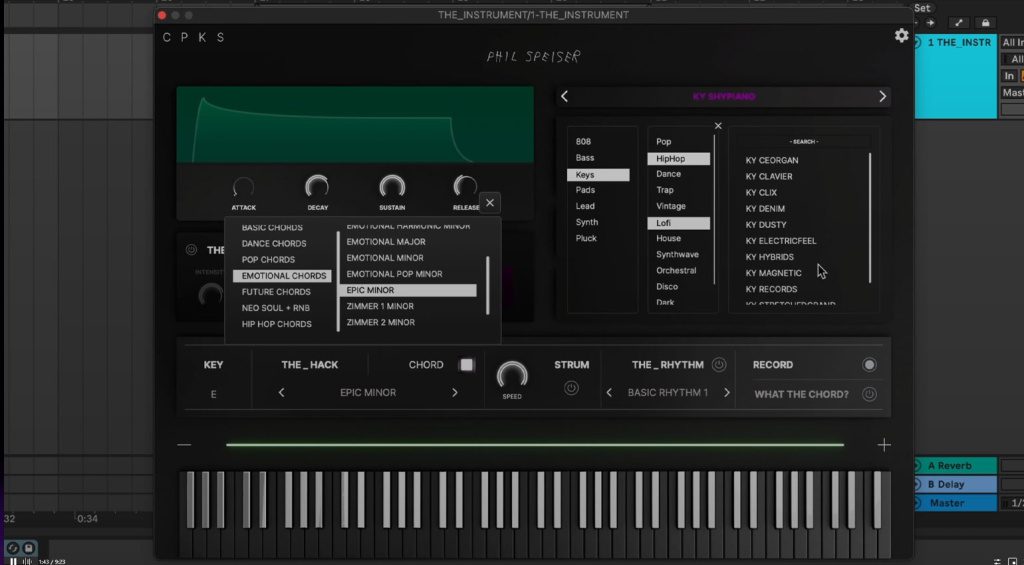Enable the RECORD button
The height and width of the screenshot is (565, 1024).
[869, 364]
